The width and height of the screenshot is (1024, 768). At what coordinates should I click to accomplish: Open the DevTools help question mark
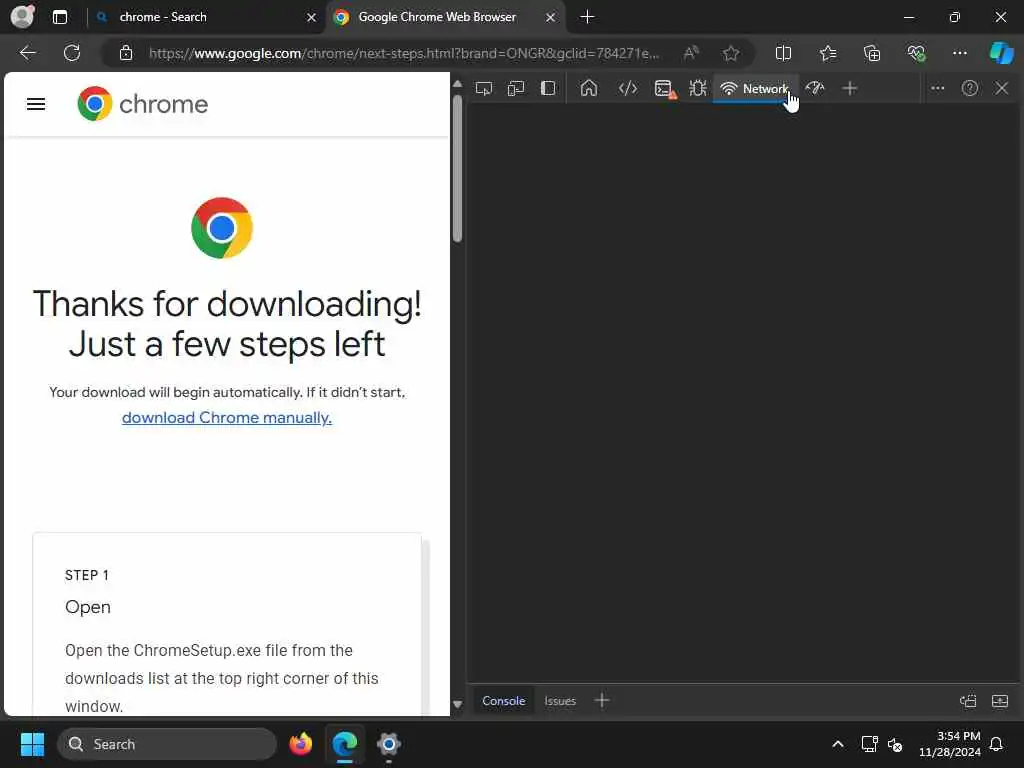tap(970, 88)
